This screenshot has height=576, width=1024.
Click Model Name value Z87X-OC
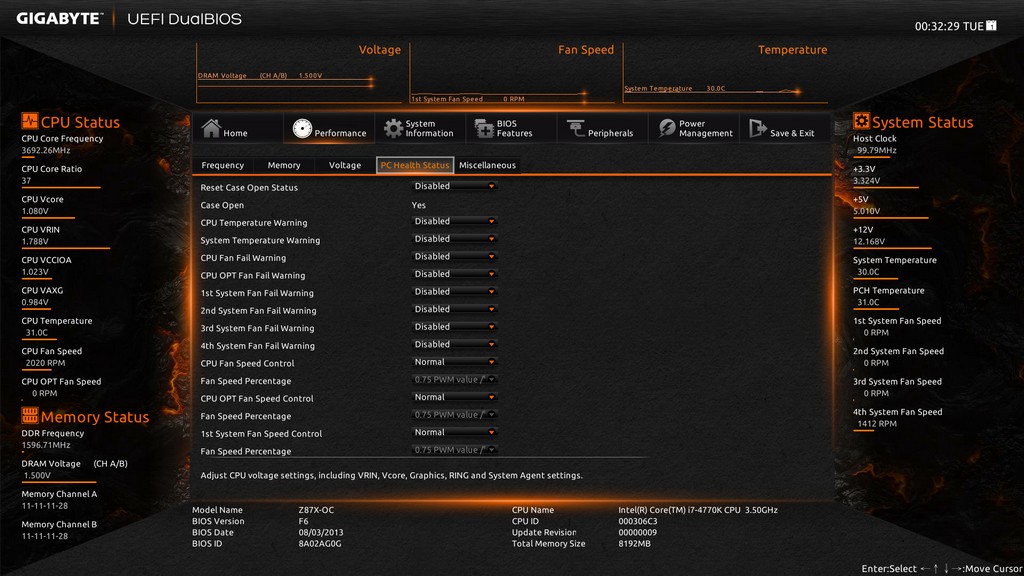pos(316,510)
